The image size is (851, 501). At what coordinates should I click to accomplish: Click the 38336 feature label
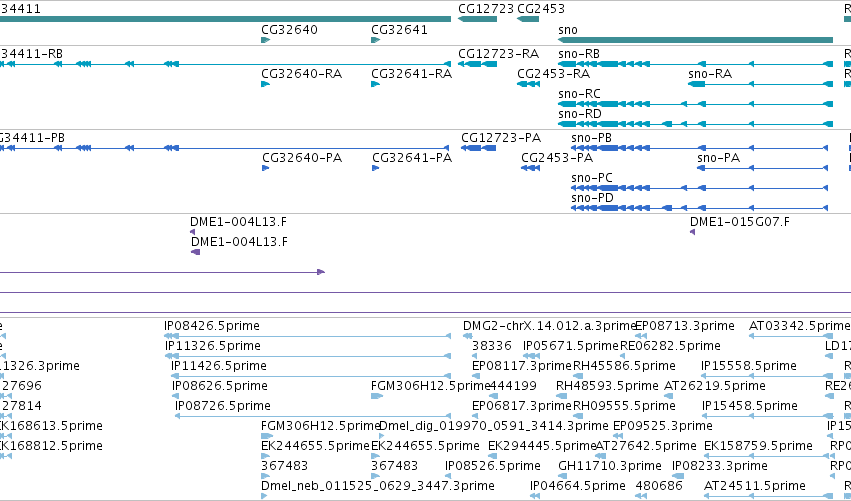coord(492,346)
